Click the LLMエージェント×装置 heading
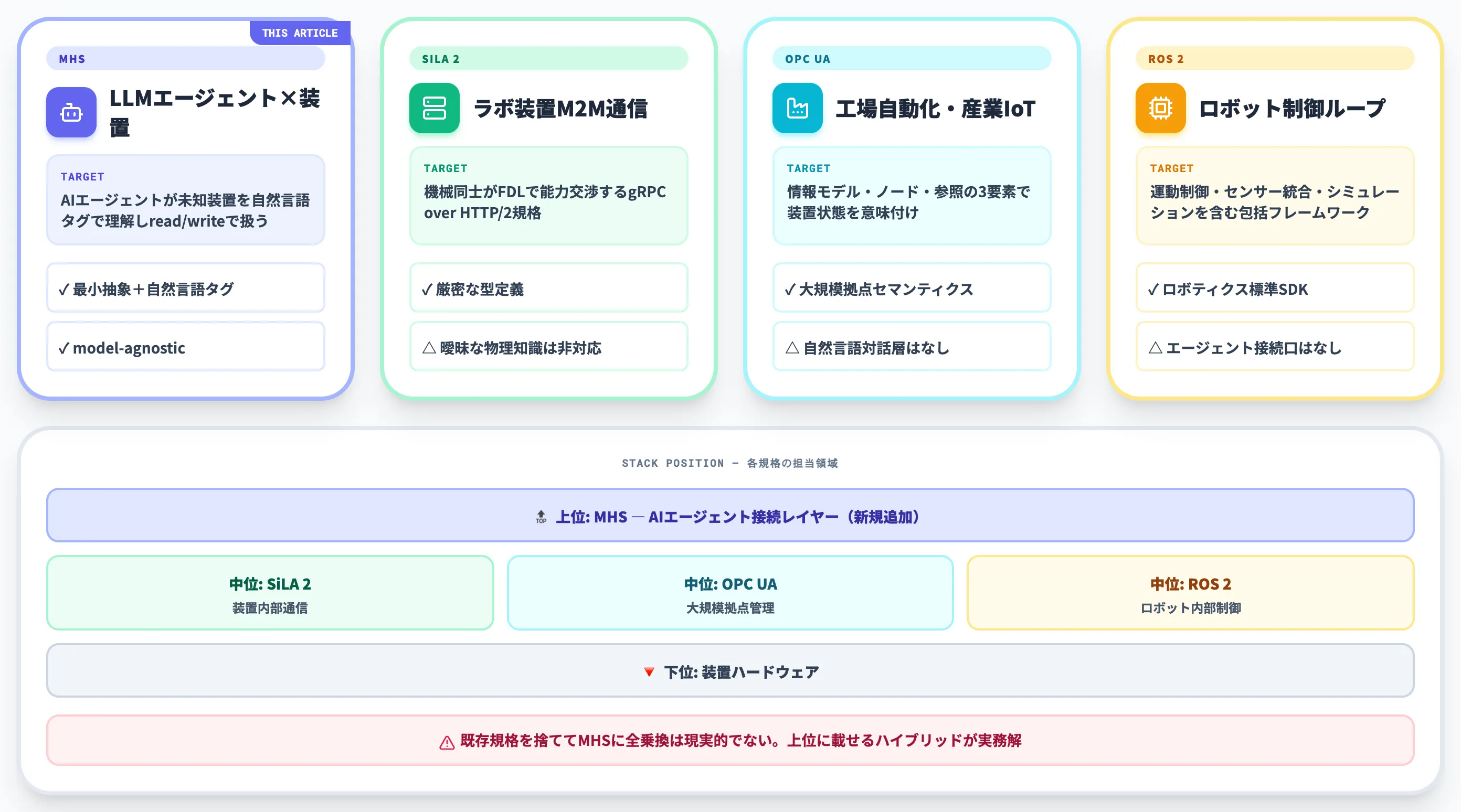 [x=215, y=112]
